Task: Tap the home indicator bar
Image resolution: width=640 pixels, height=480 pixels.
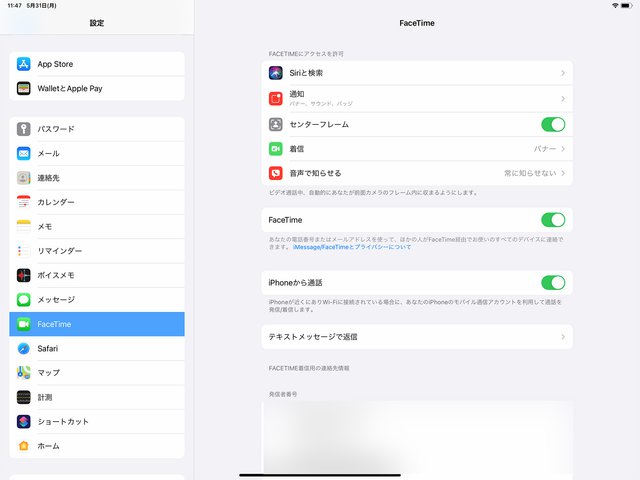Action: click(320, 475)
